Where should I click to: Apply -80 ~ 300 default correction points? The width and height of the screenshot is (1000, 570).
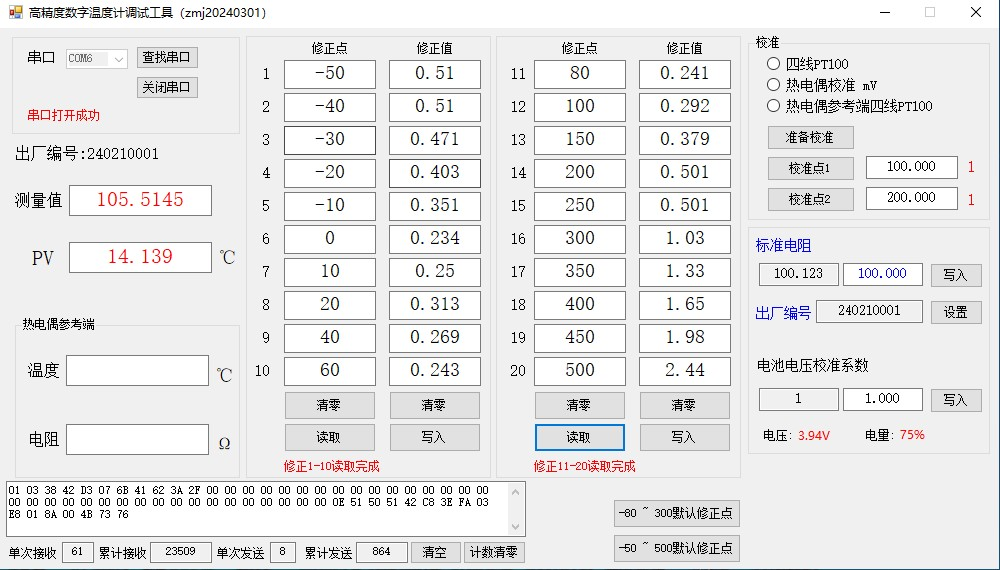click(676, 514)
